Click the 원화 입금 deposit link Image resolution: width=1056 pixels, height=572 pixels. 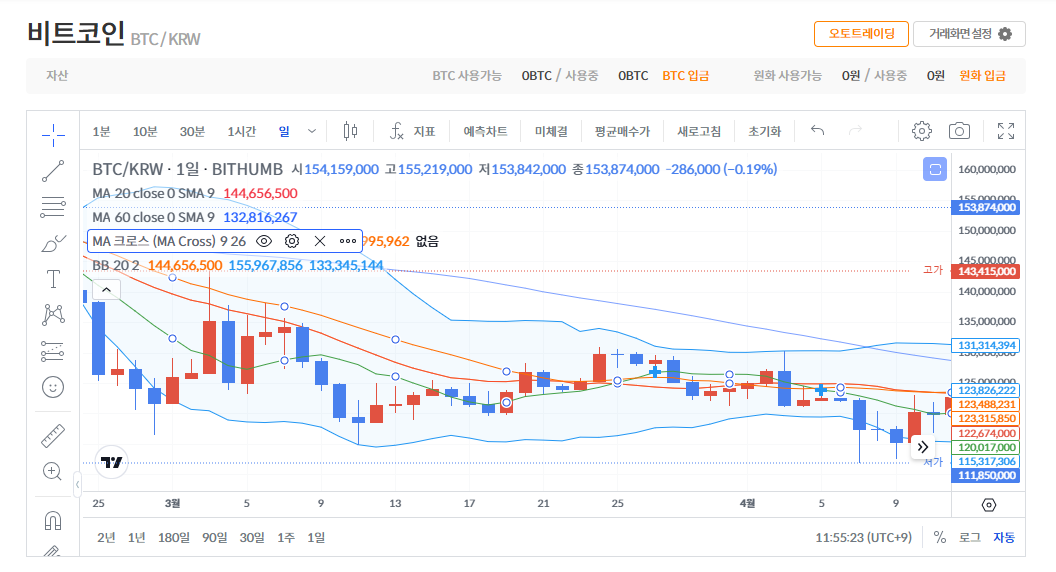[x=983, y=75]
